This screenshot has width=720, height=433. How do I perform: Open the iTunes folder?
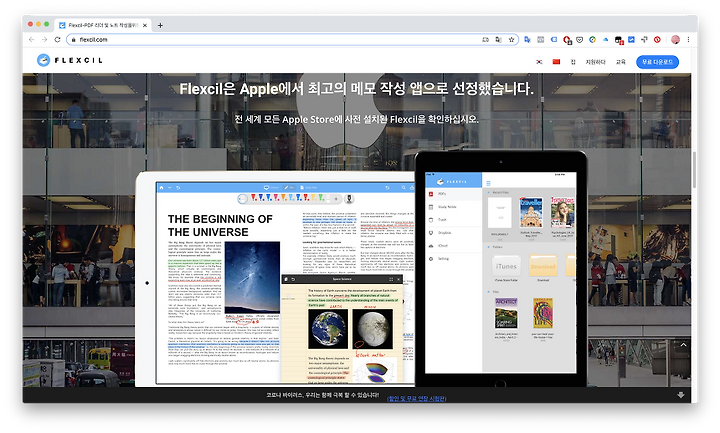tap(506, 266)
